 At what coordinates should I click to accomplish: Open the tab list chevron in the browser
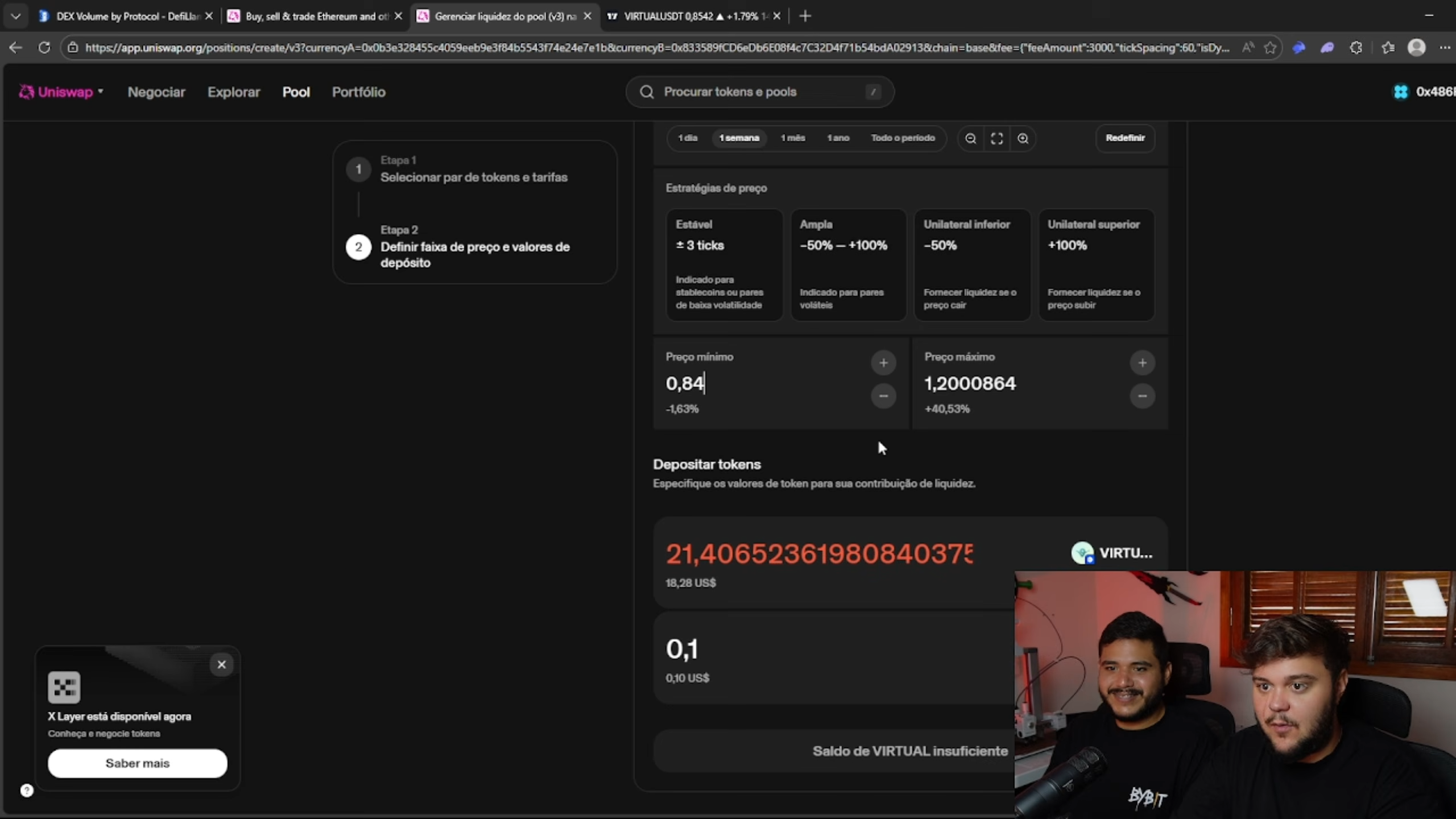click(15, 16)
